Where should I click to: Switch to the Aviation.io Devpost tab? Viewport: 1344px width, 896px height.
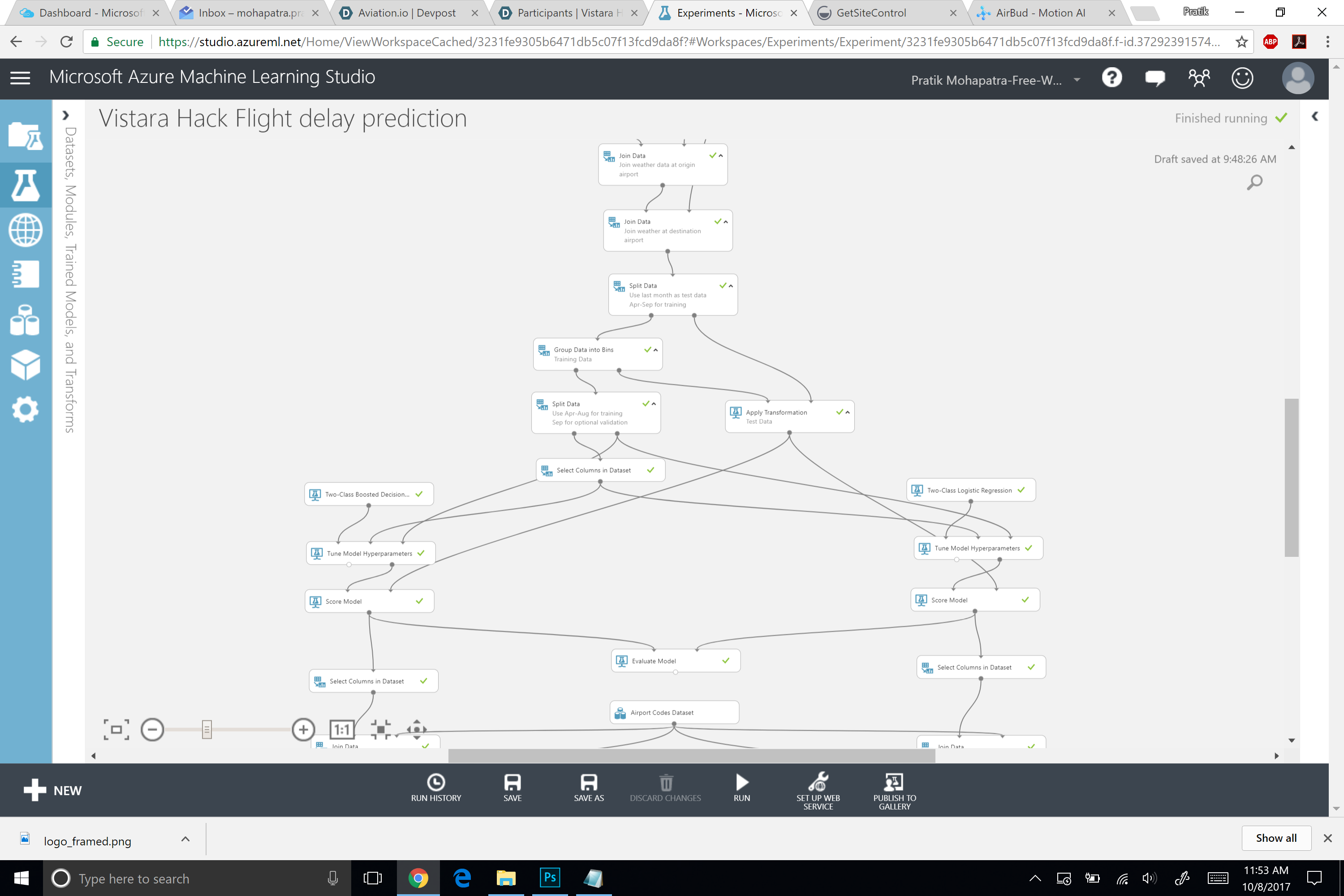pyautogui.click(x=406, y=13)
